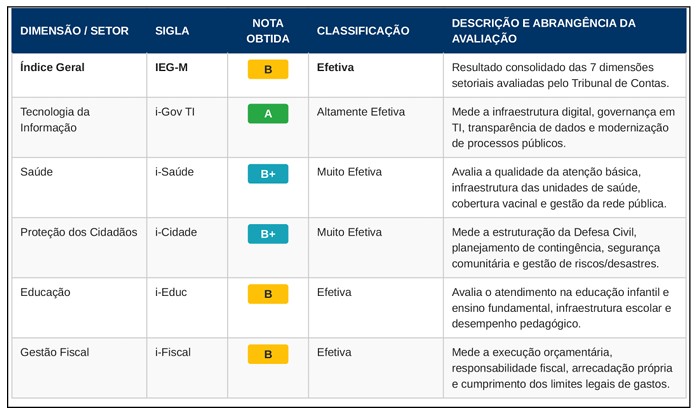
Task: Select the Gestão Fiscal description text
Action: pyautogui.click(x=562, y=368)
